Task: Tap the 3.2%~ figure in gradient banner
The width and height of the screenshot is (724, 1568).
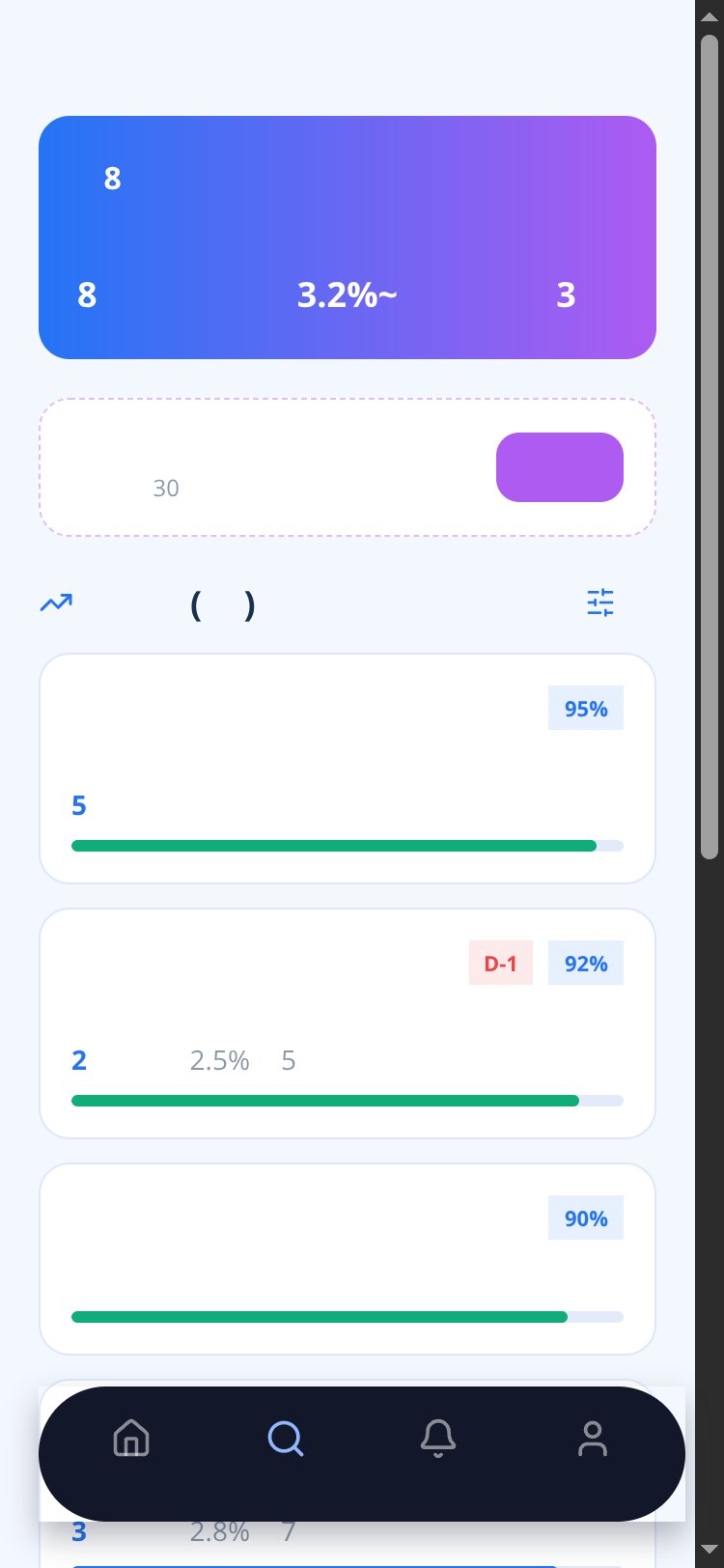Action: 347,294
